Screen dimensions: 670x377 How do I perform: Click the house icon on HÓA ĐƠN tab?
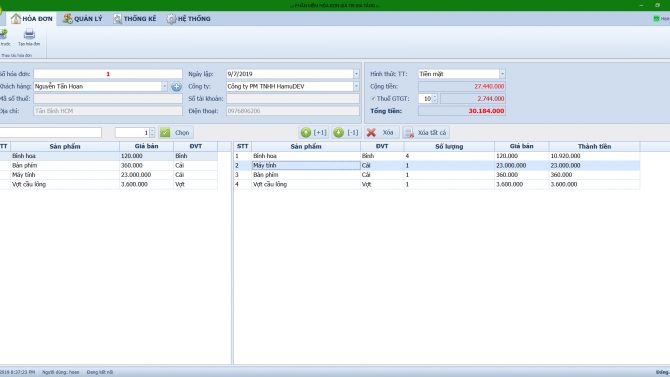[16, 18]
